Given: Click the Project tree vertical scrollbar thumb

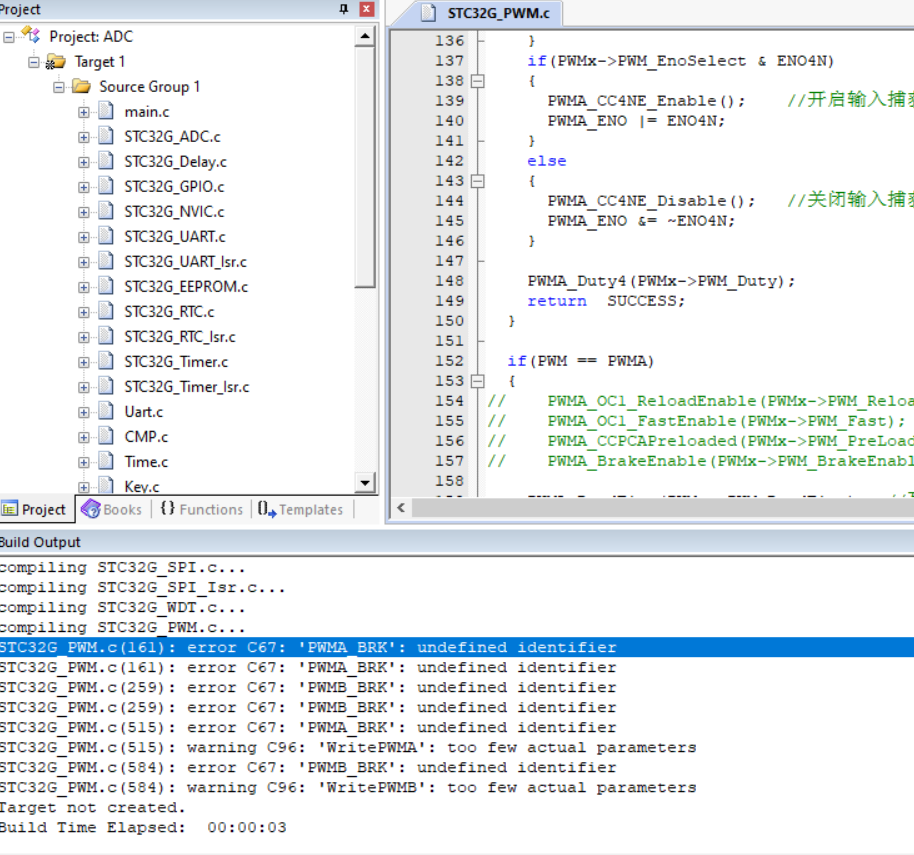Looking at the screenshot, I should [x=365, y=167].
